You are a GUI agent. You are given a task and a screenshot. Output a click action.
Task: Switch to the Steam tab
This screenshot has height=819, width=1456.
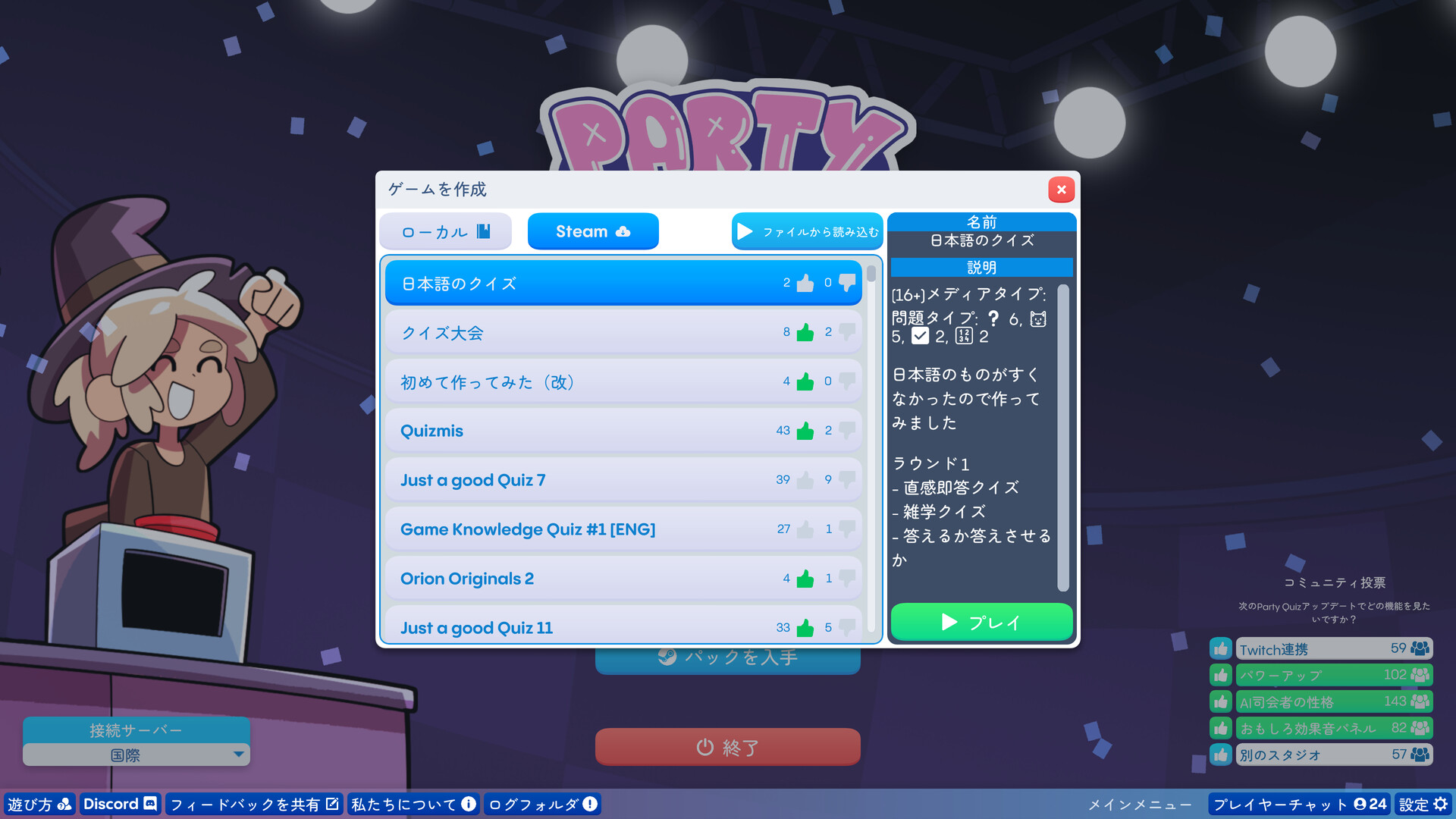click(593, 231)
